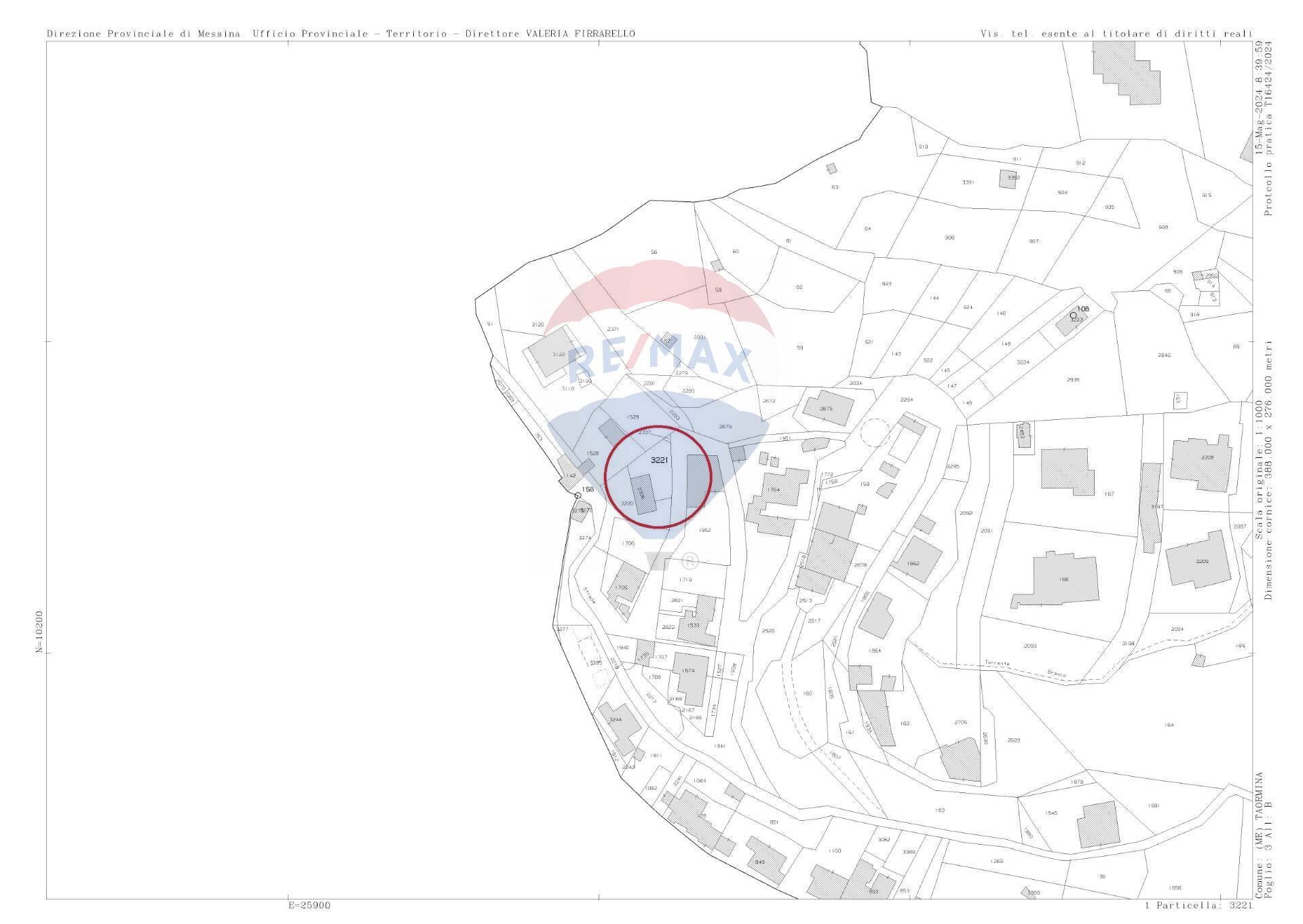Click the highlighted parcel label 3221
This screenshot has width=1303, height=924.
click(660, 460)
